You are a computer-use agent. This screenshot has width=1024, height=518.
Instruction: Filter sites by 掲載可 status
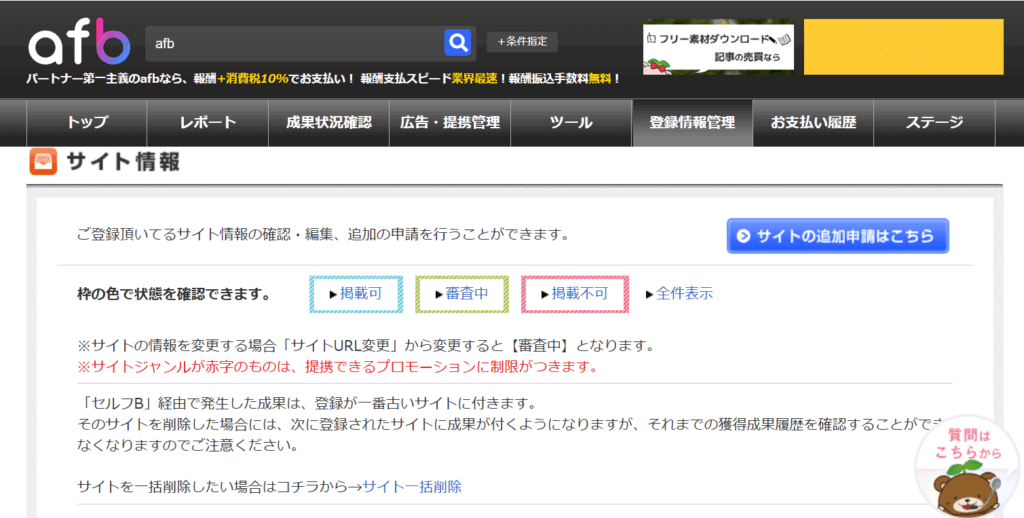pyautogui.click(x=355, y=294)
